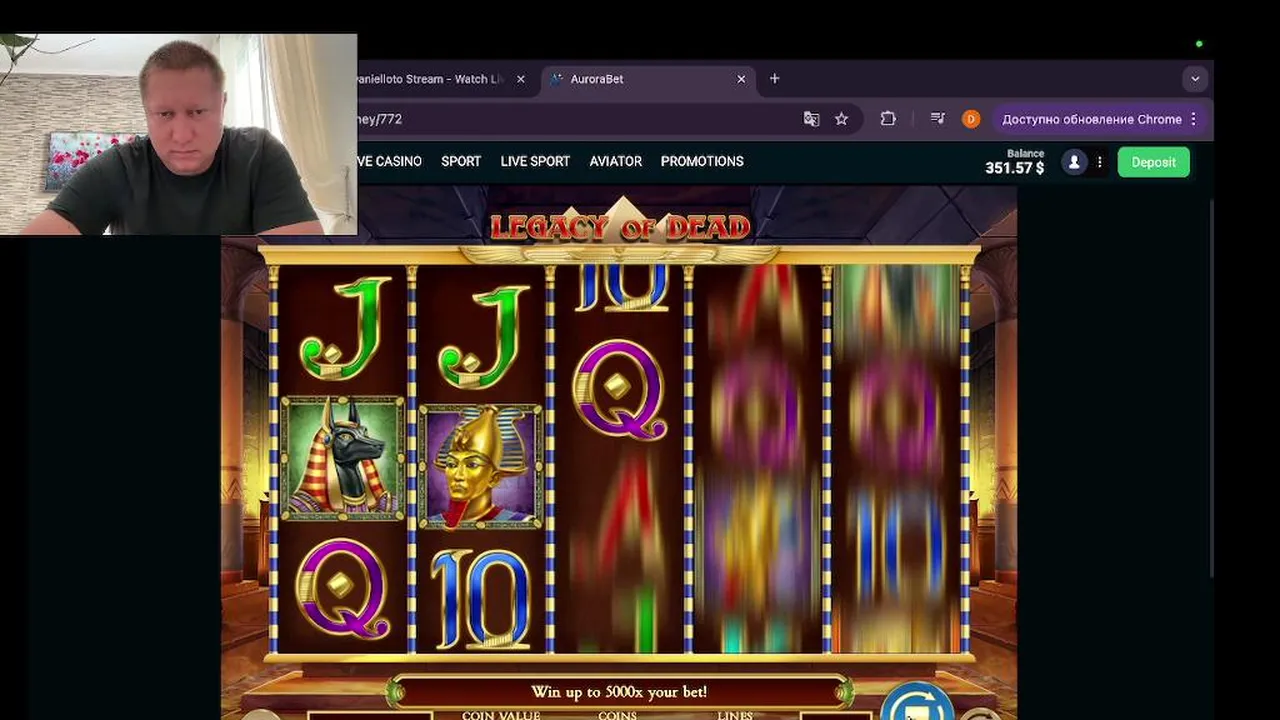The height and width of the screenshot is (720, 1280).
Task: Click the translate page icon in address bar
Action: click(811, 119)
